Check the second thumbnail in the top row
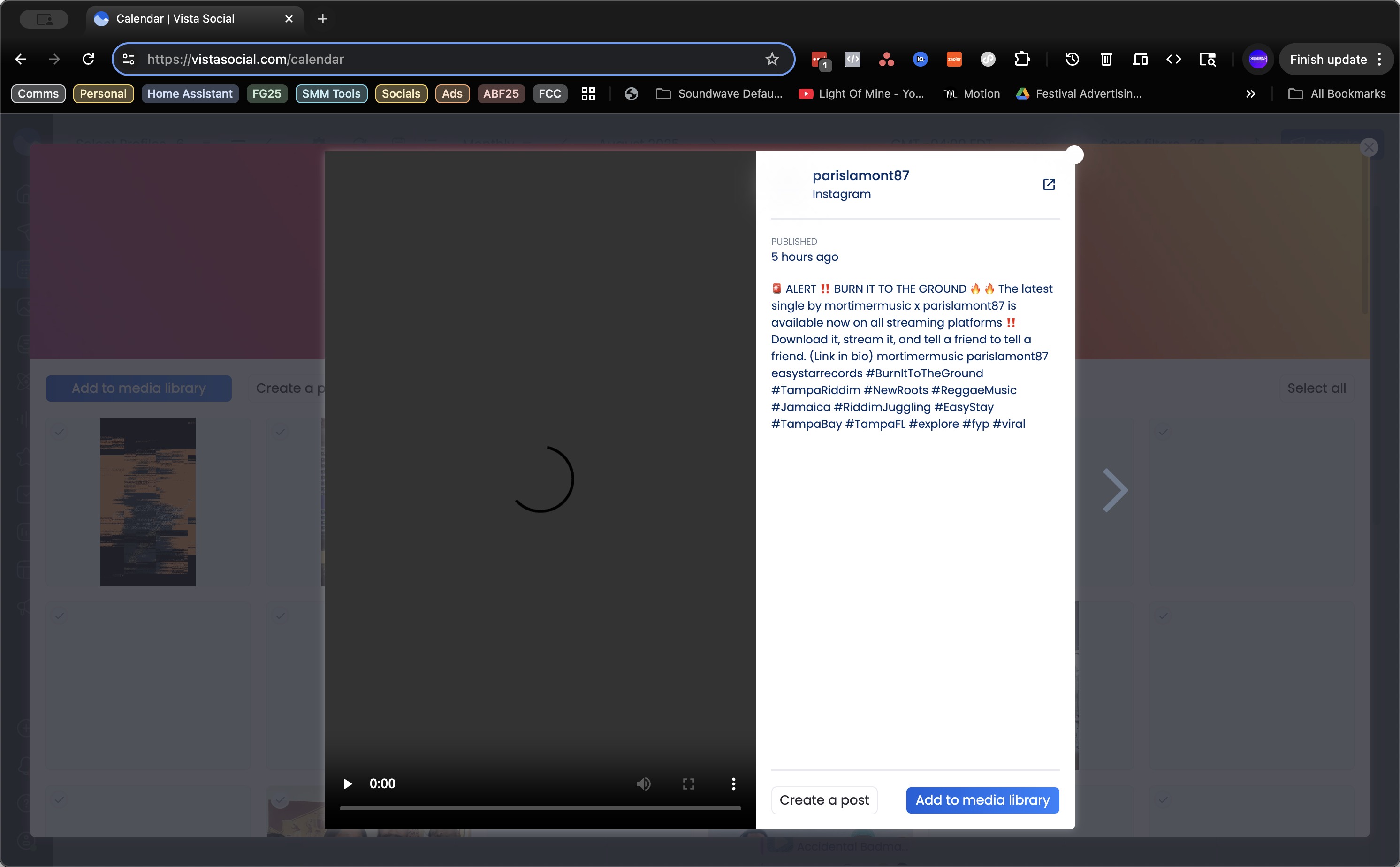 (280, 432)
